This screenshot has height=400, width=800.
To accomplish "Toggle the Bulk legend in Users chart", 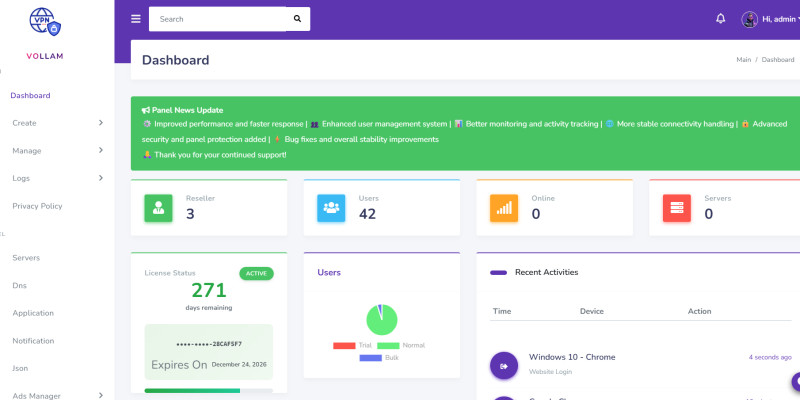I will click(x=380, y=357).
